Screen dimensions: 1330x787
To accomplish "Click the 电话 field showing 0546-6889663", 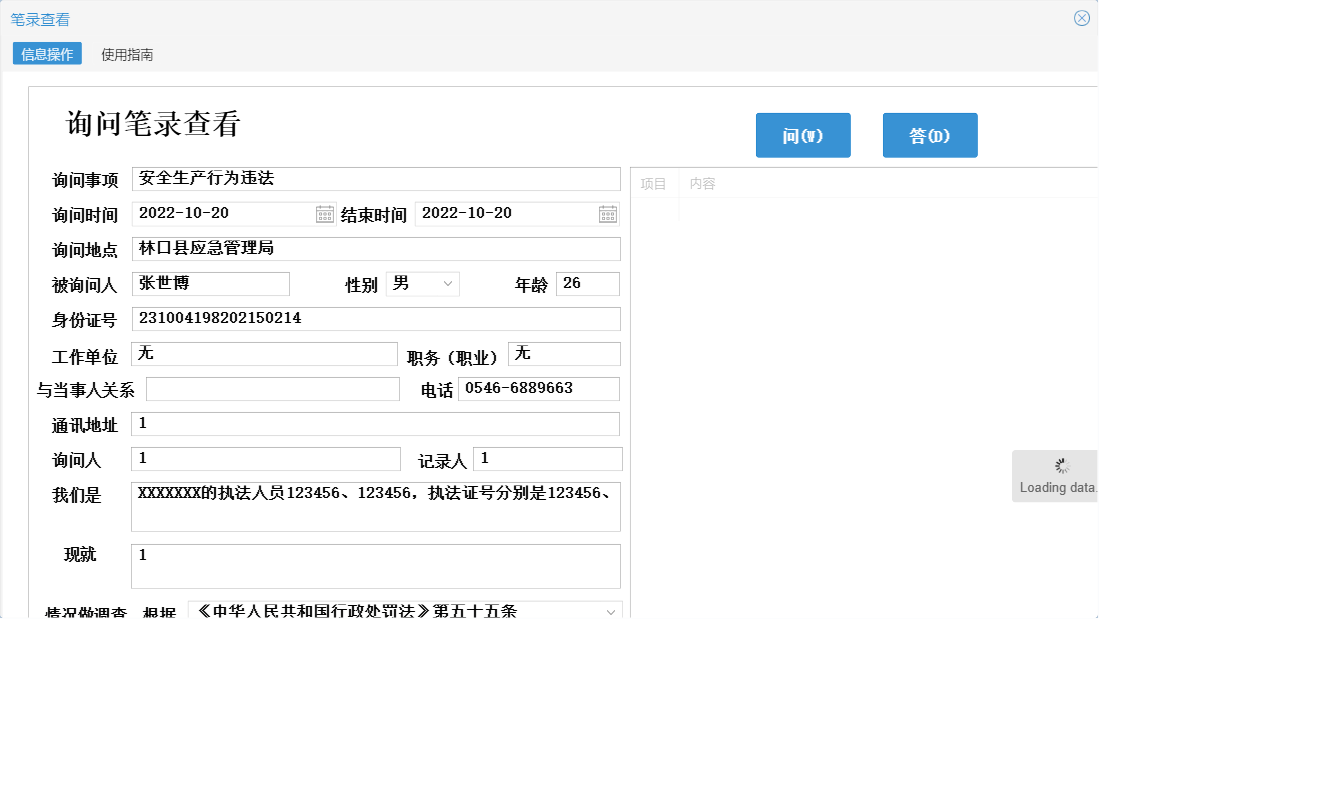I will (x=539, y=389).
